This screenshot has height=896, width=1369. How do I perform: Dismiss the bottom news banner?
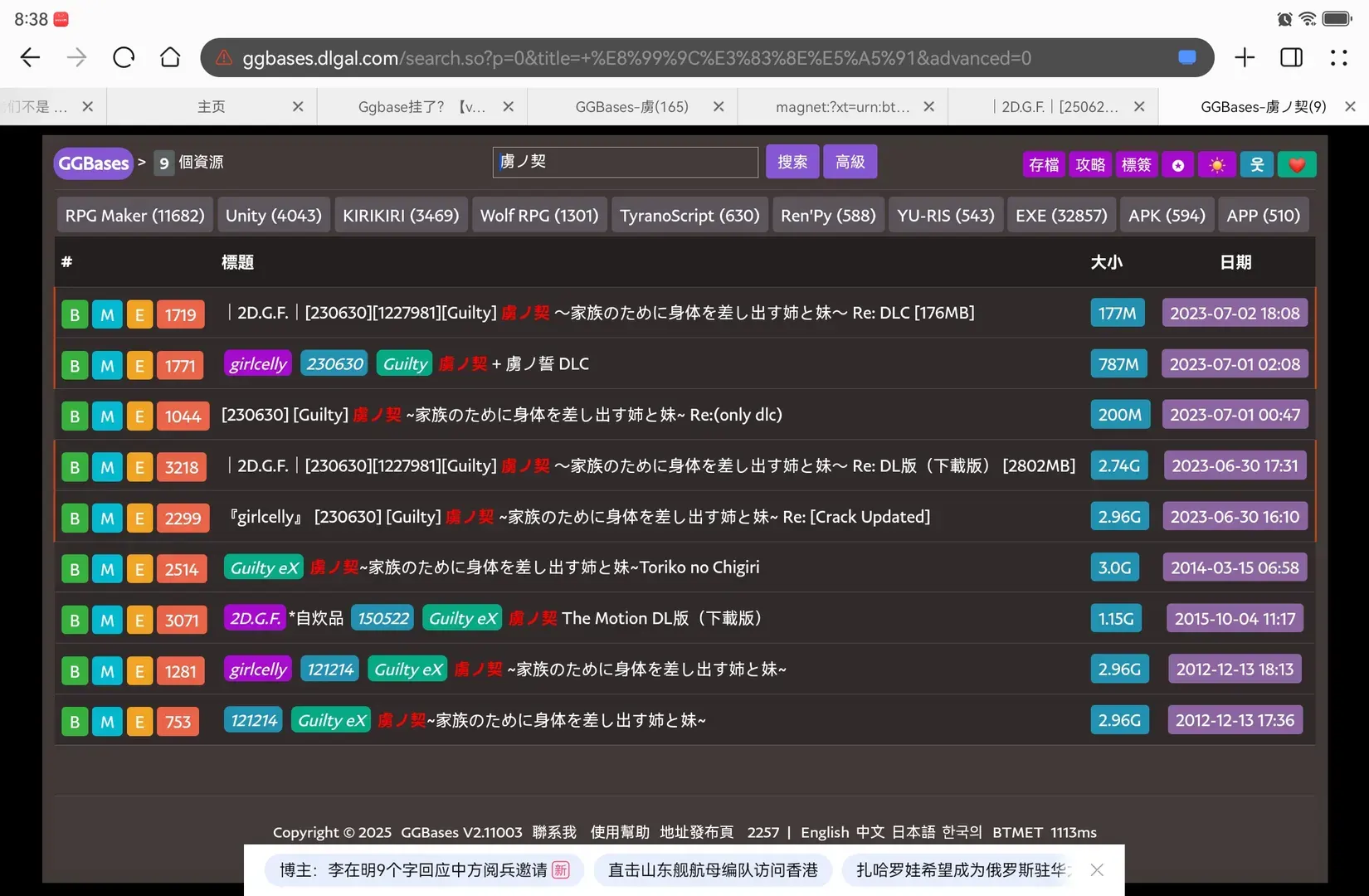1097,869
